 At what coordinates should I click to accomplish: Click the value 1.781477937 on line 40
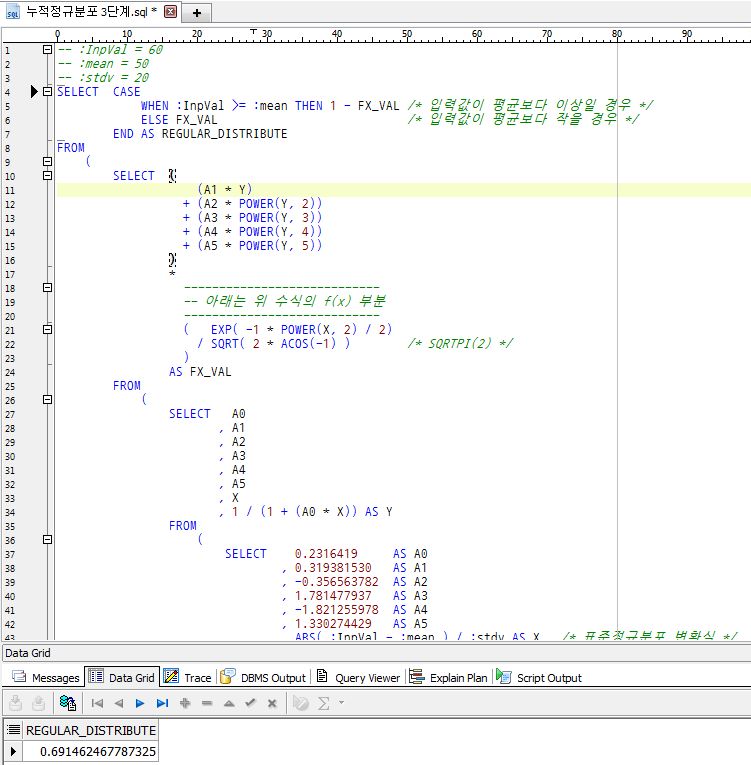[x=333, y=596]
